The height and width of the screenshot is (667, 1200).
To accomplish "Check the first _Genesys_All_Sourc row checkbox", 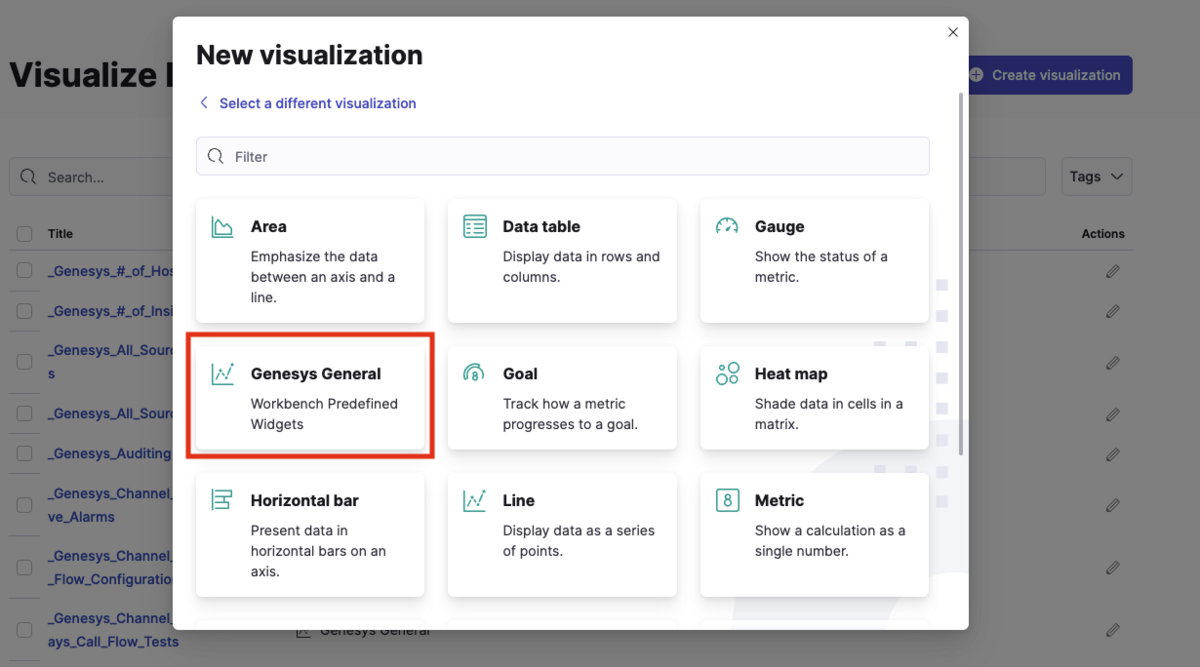I will click(24, 362).
